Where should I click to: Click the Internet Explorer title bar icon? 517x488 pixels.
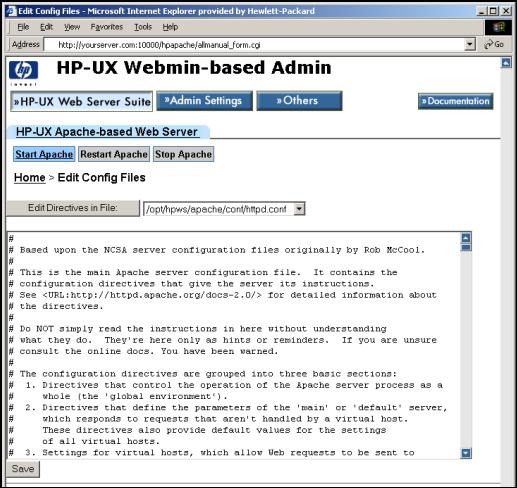tap(12, 11)
